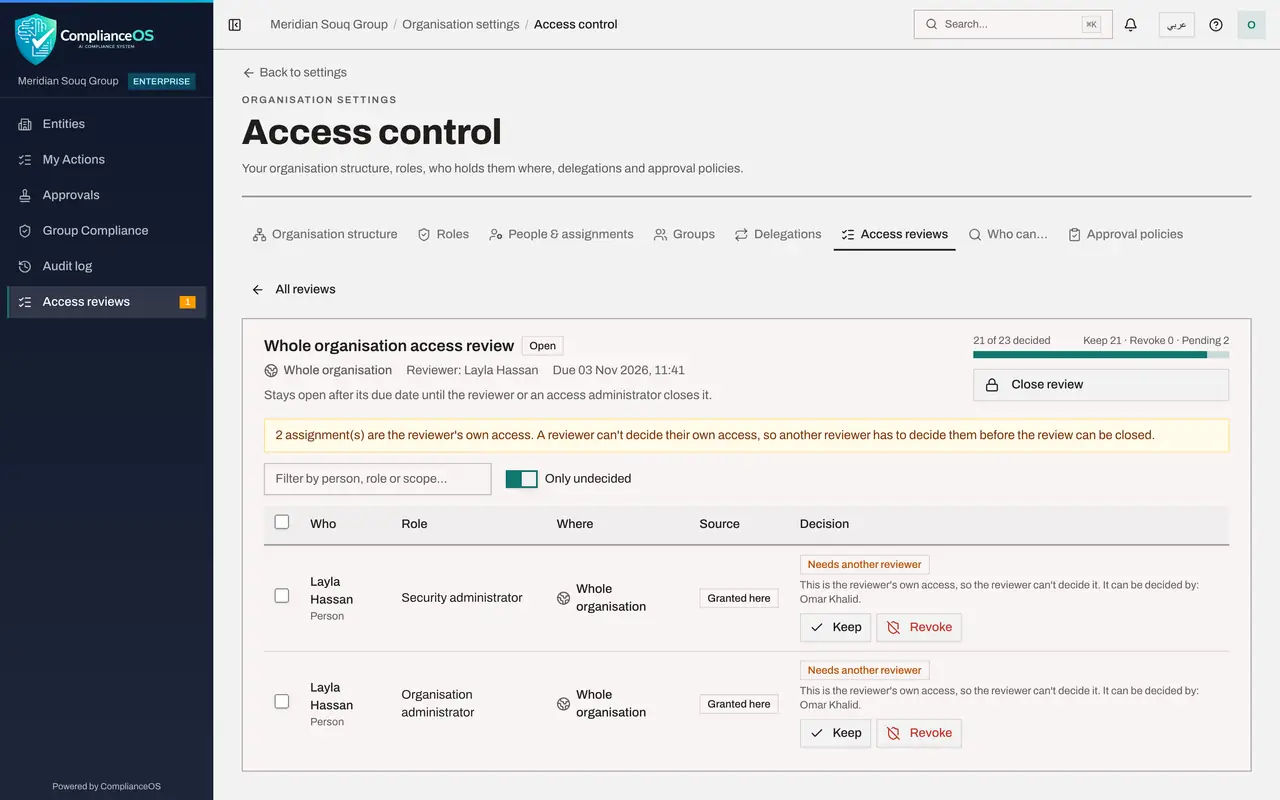
Task: Focus the filter by person field
Action: click(378, 479)
